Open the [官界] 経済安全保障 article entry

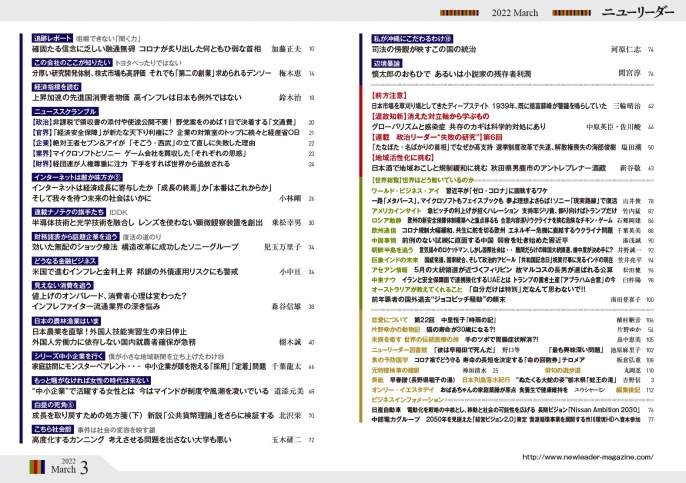tap(150, 131)
